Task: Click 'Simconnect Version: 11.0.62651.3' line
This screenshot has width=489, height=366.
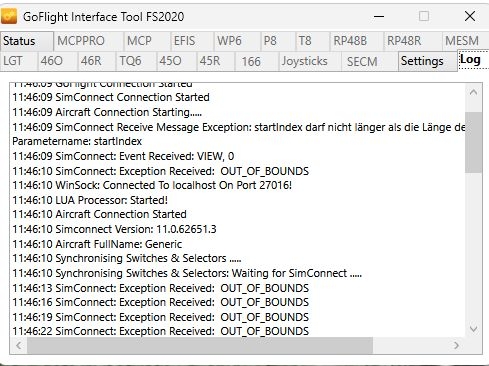Action: pos(114,229)
